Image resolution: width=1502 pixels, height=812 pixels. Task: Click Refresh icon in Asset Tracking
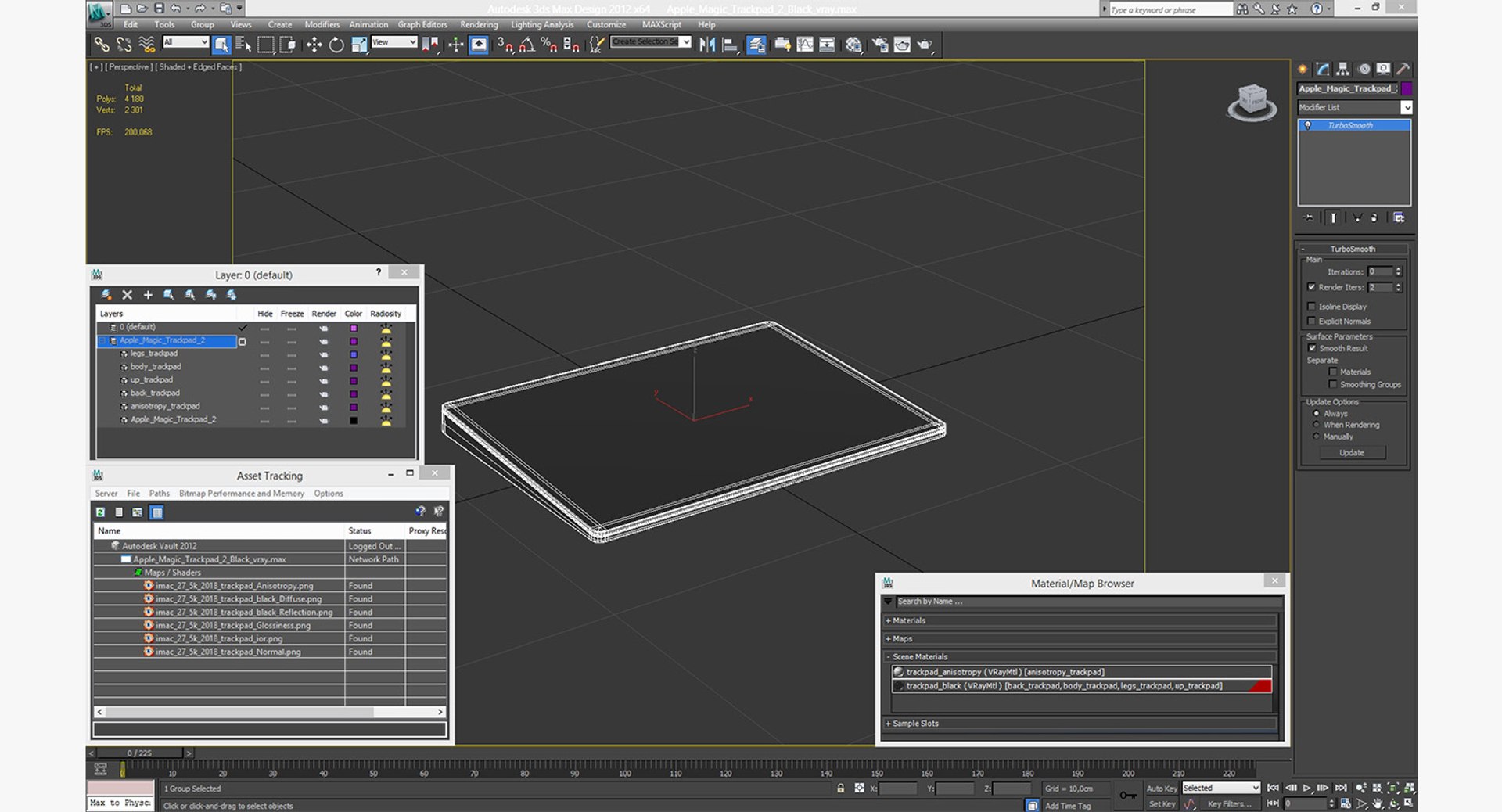click(x=100, y=512)
